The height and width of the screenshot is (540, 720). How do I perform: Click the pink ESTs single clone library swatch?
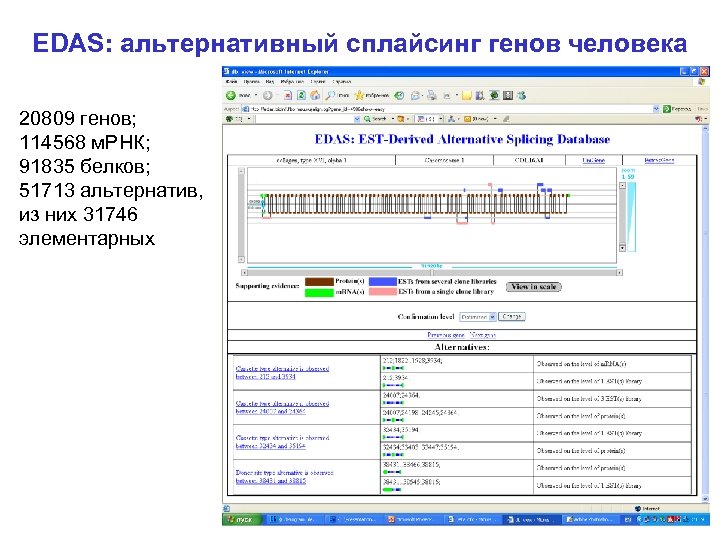pos(382,292)
